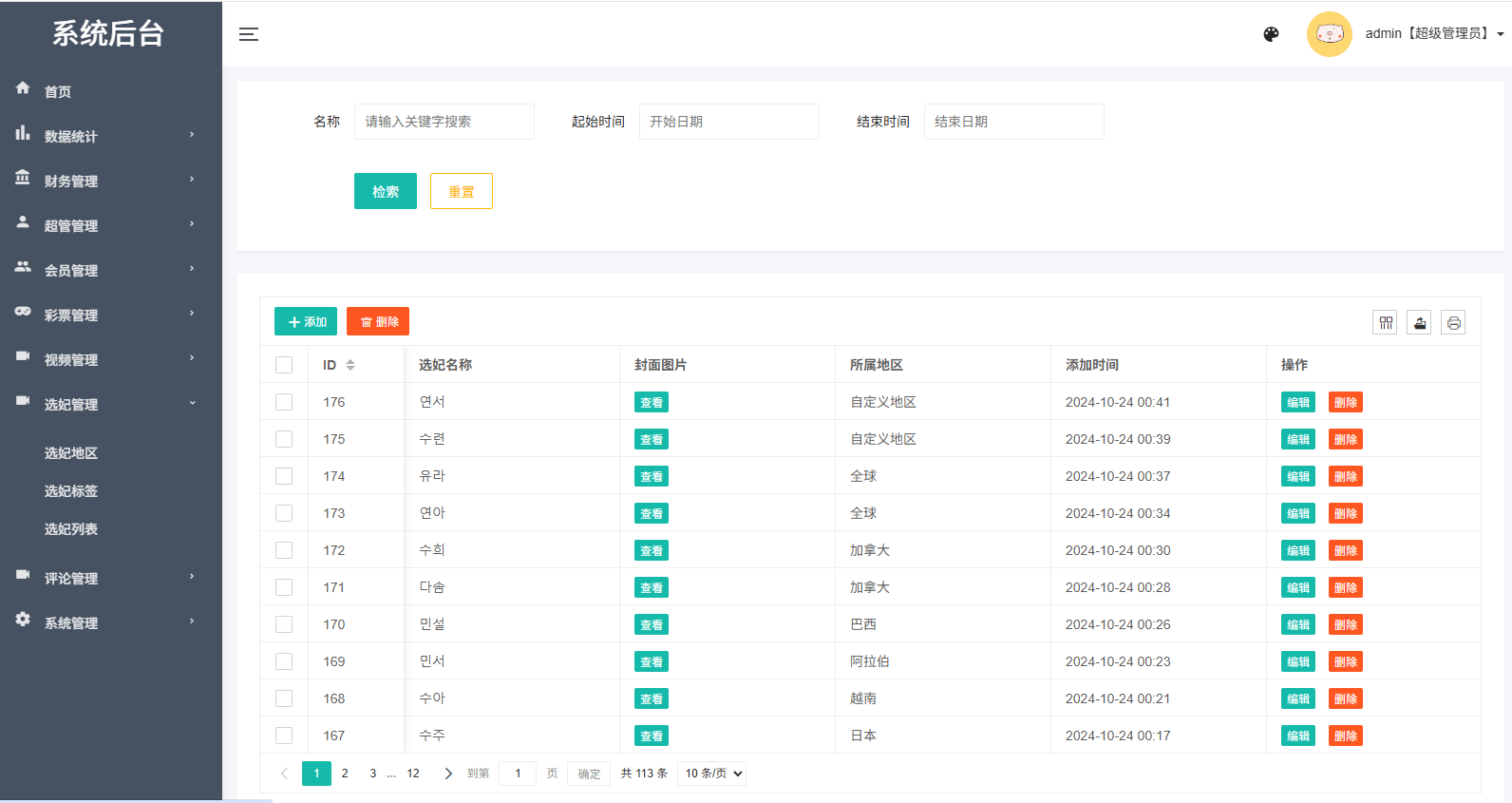The height and width of the screenshot is (803, 1512).
Task: Click the print table icon
Action: click(x=1453, y=323)
